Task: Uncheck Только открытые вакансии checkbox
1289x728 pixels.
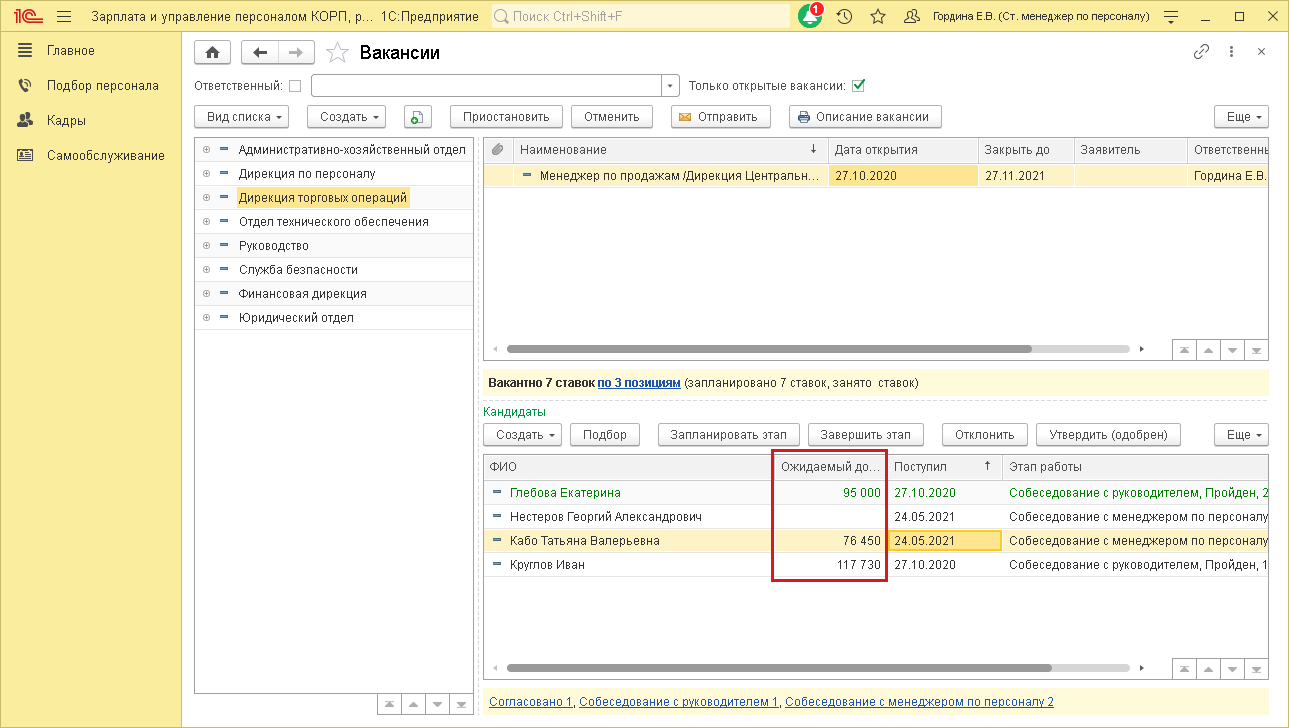Action: click(x=858, y=86)
